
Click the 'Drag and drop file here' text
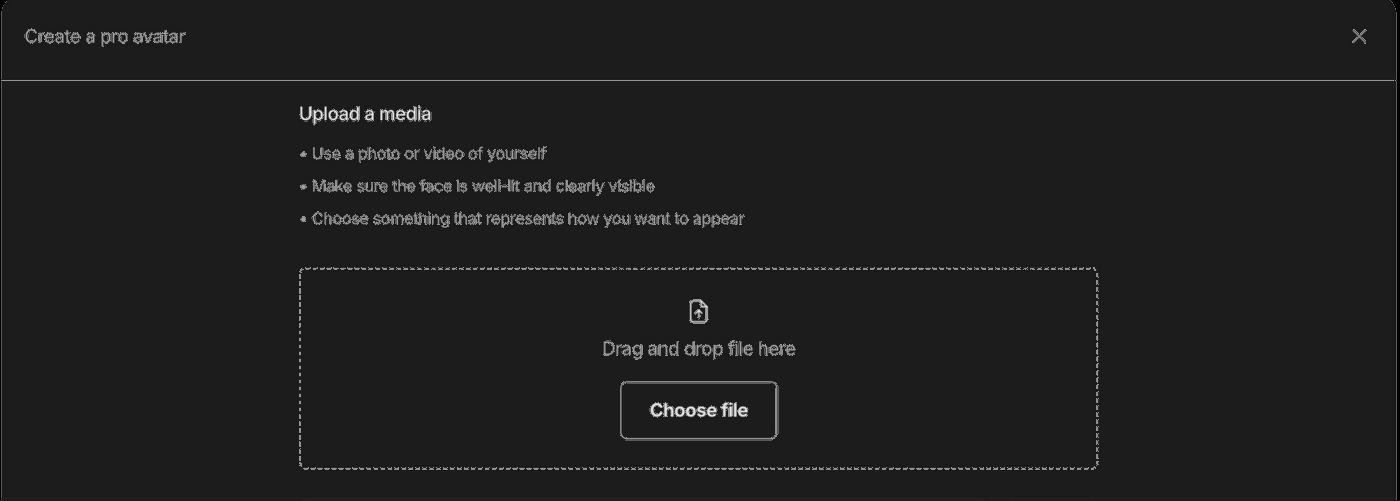click(x=698, y=349)
